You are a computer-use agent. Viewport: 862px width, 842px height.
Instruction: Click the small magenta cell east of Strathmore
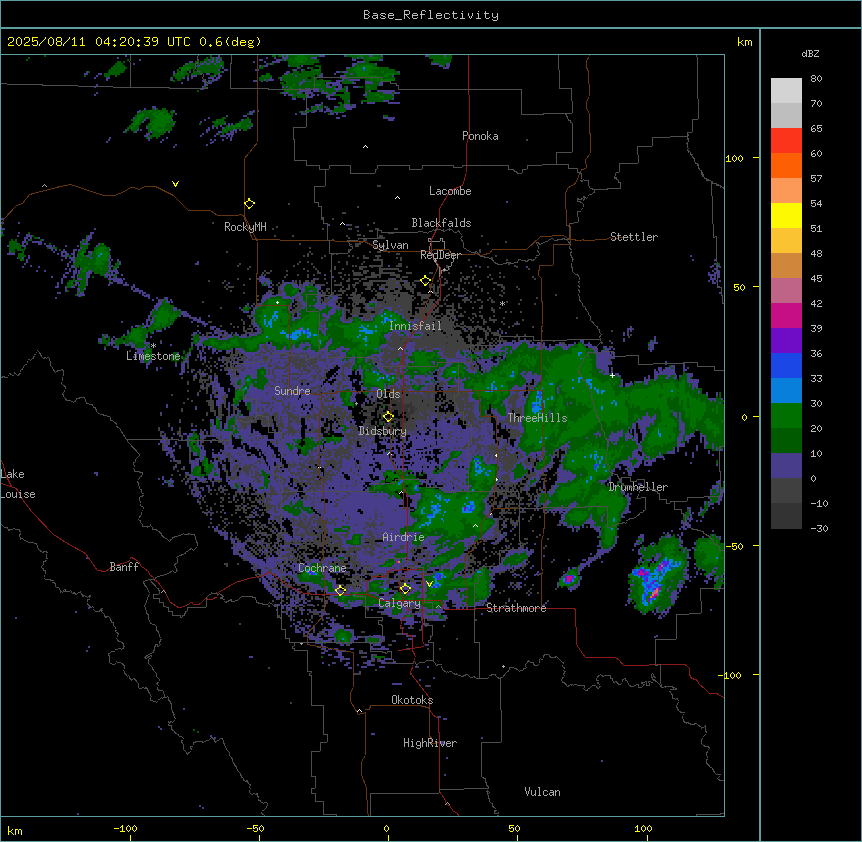(569, 579)
